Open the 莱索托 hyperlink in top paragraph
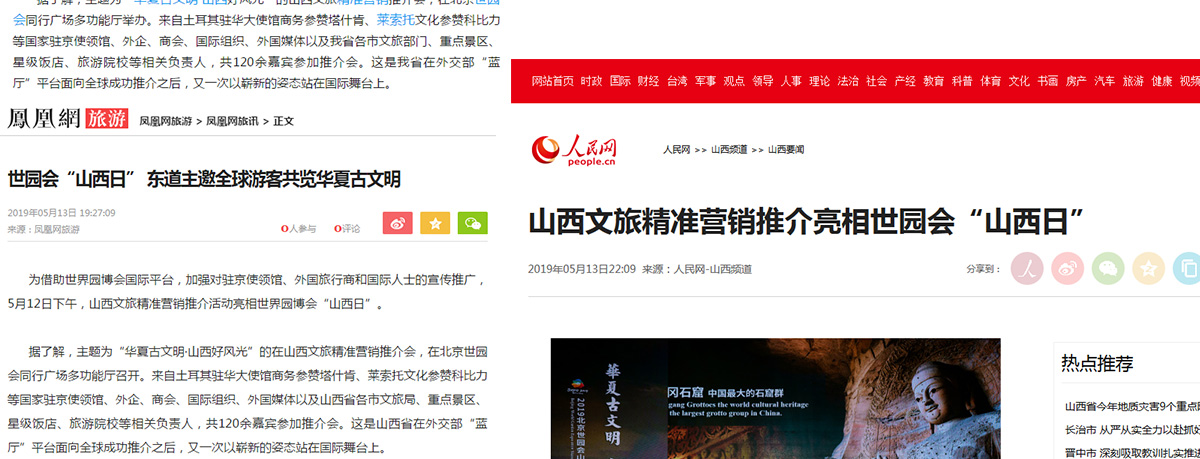Viewport: 1200px width, 459px height. (394, 19)
